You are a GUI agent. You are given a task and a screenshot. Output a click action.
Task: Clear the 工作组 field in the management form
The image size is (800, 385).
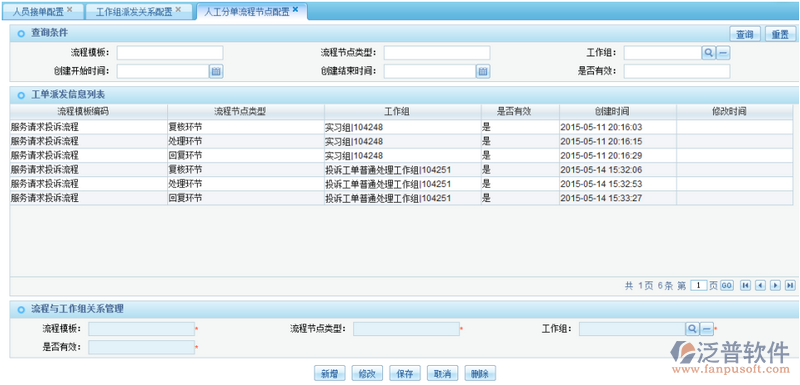(707, 329)
